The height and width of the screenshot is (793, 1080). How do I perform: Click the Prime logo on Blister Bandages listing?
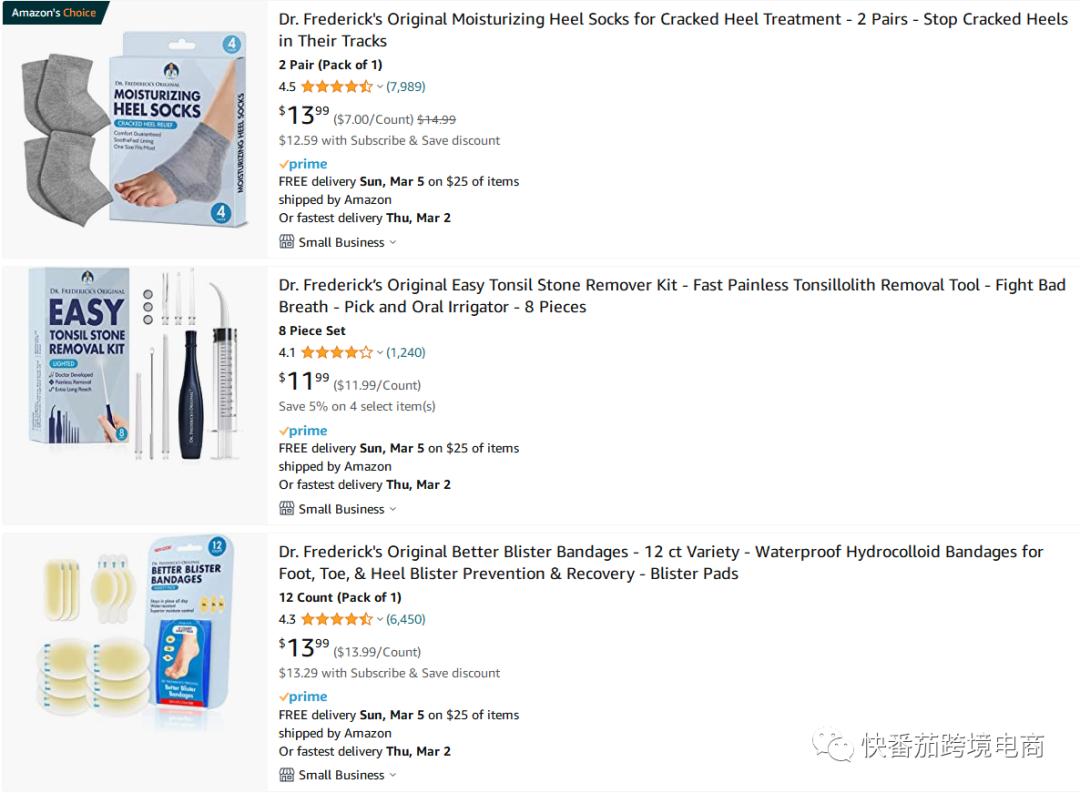(303, 697)
